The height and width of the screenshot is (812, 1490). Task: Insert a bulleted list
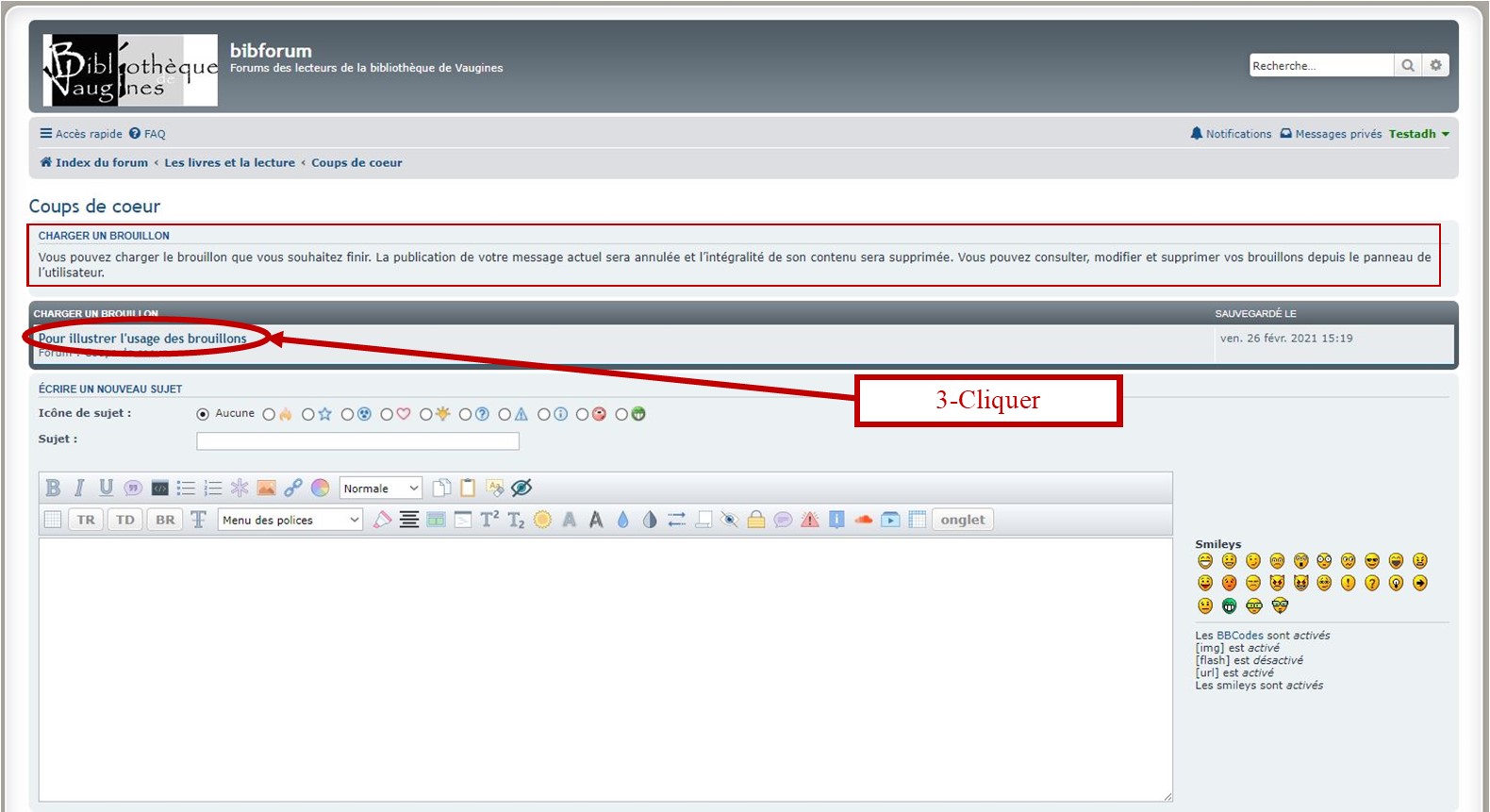tap(186, 488)
